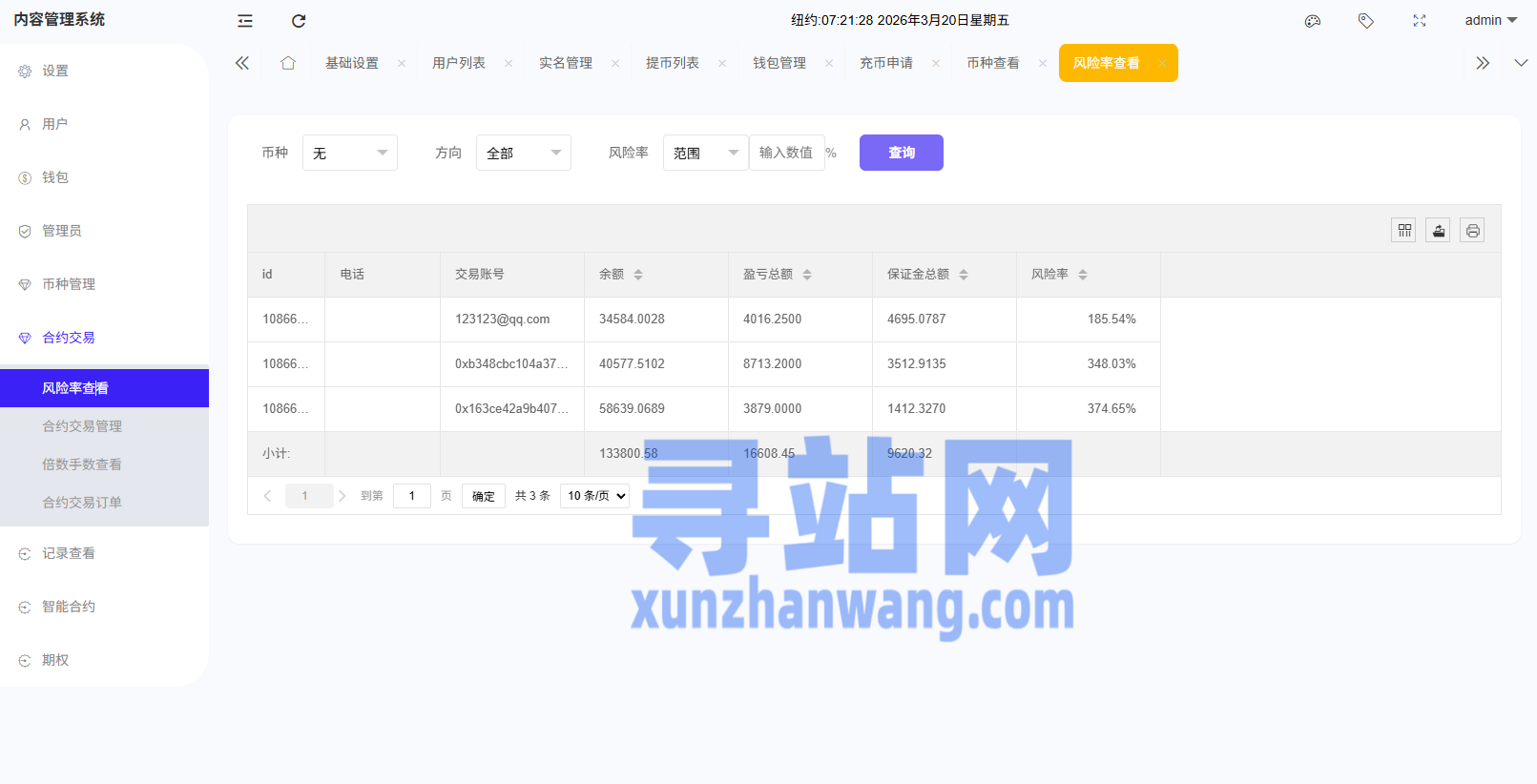This screenshot has width=1537, height=784.
Task: Export table data icon
Action: click(1439, 231)
